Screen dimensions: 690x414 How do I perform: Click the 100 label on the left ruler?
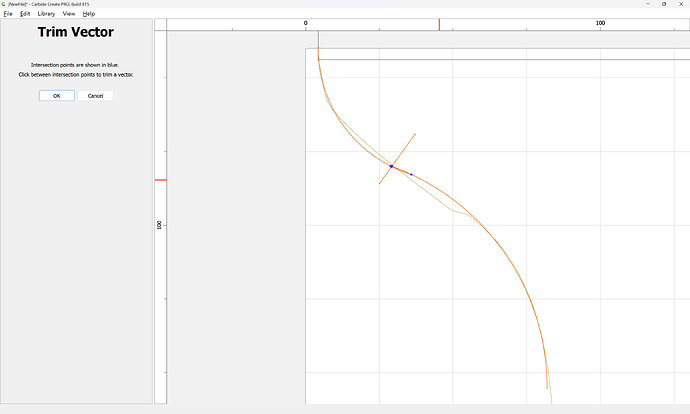tap(159, 225)
